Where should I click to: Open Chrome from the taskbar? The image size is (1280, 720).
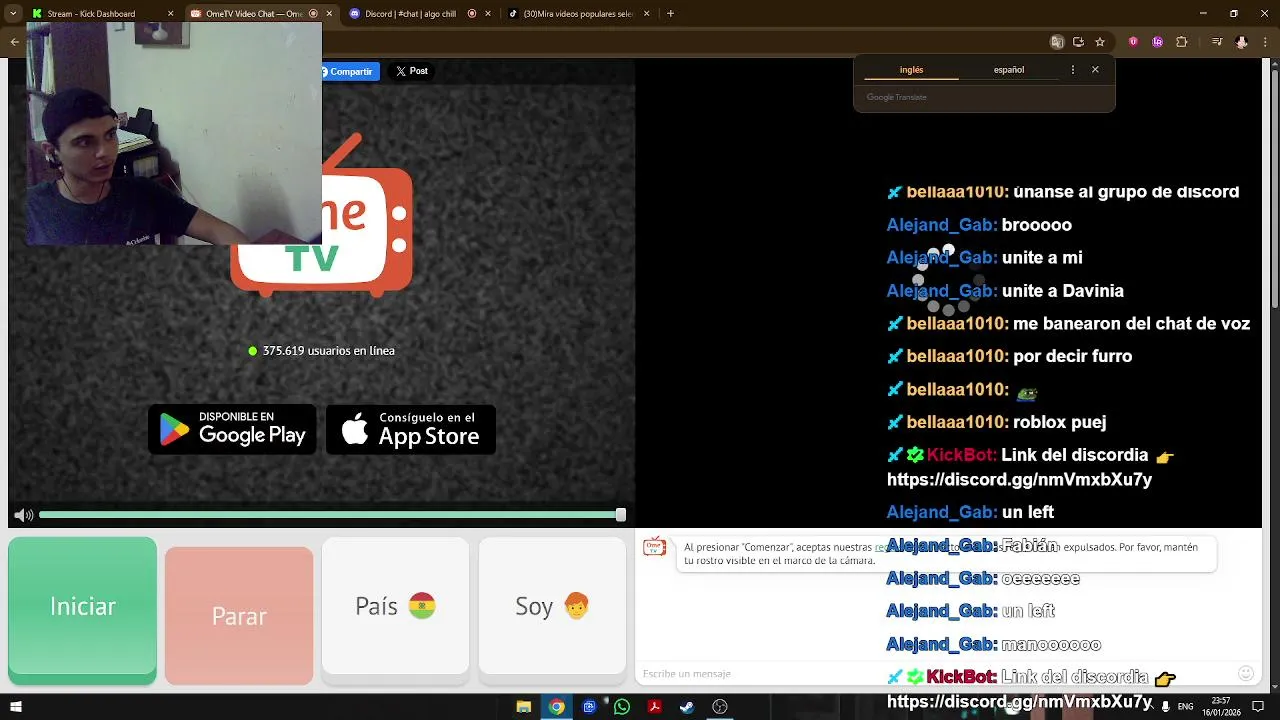click(556, 707)
